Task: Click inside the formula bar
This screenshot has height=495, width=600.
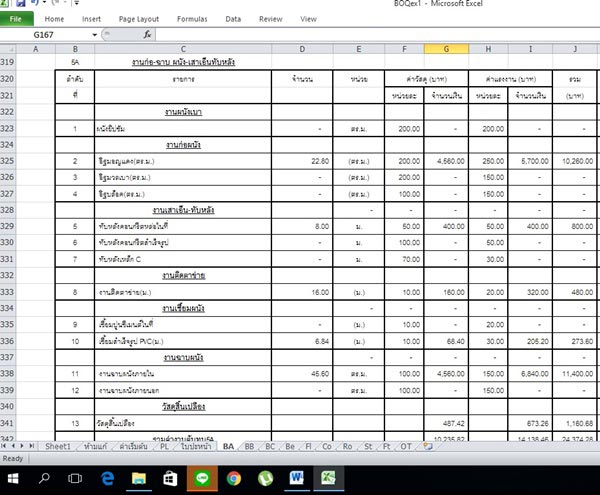Action: point(377,35)
